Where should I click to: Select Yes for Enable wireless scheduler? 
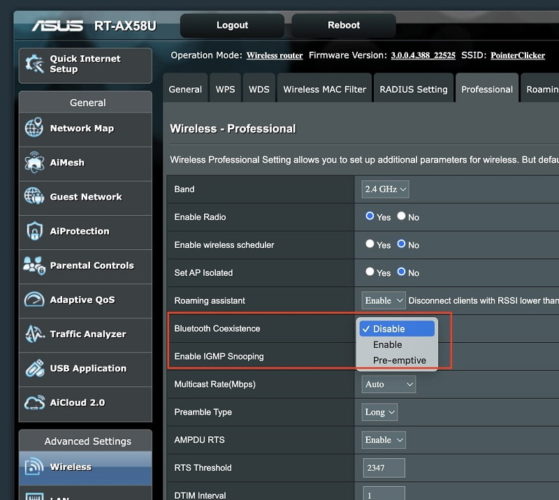click(x=370, y=244)
